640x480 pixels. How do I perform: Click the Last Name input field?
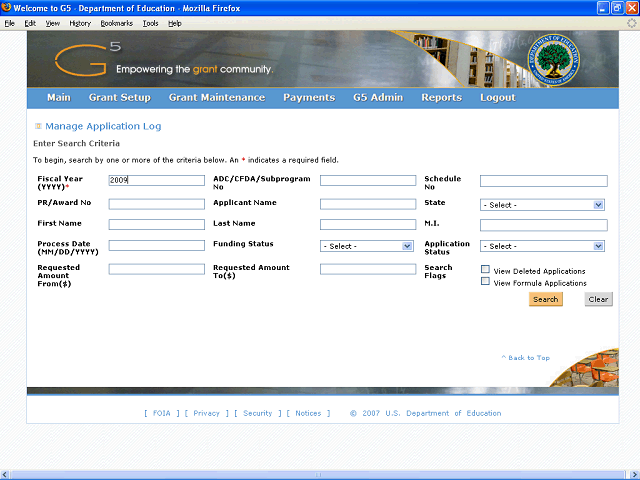click(368, 224)
